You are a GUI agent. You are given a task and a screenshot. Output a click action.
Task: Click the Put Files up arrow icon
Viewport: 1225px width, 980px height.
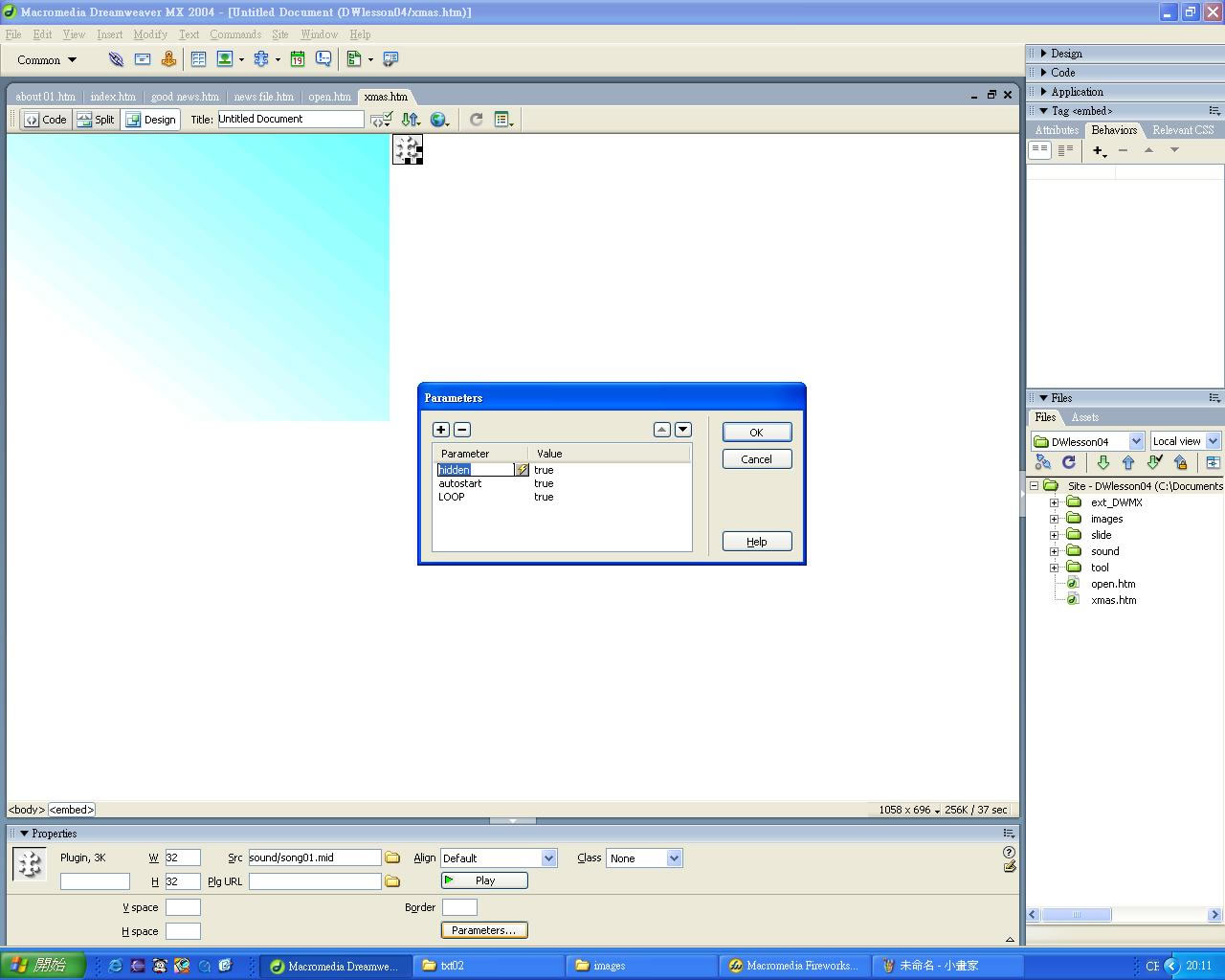tap(1128, 463)
